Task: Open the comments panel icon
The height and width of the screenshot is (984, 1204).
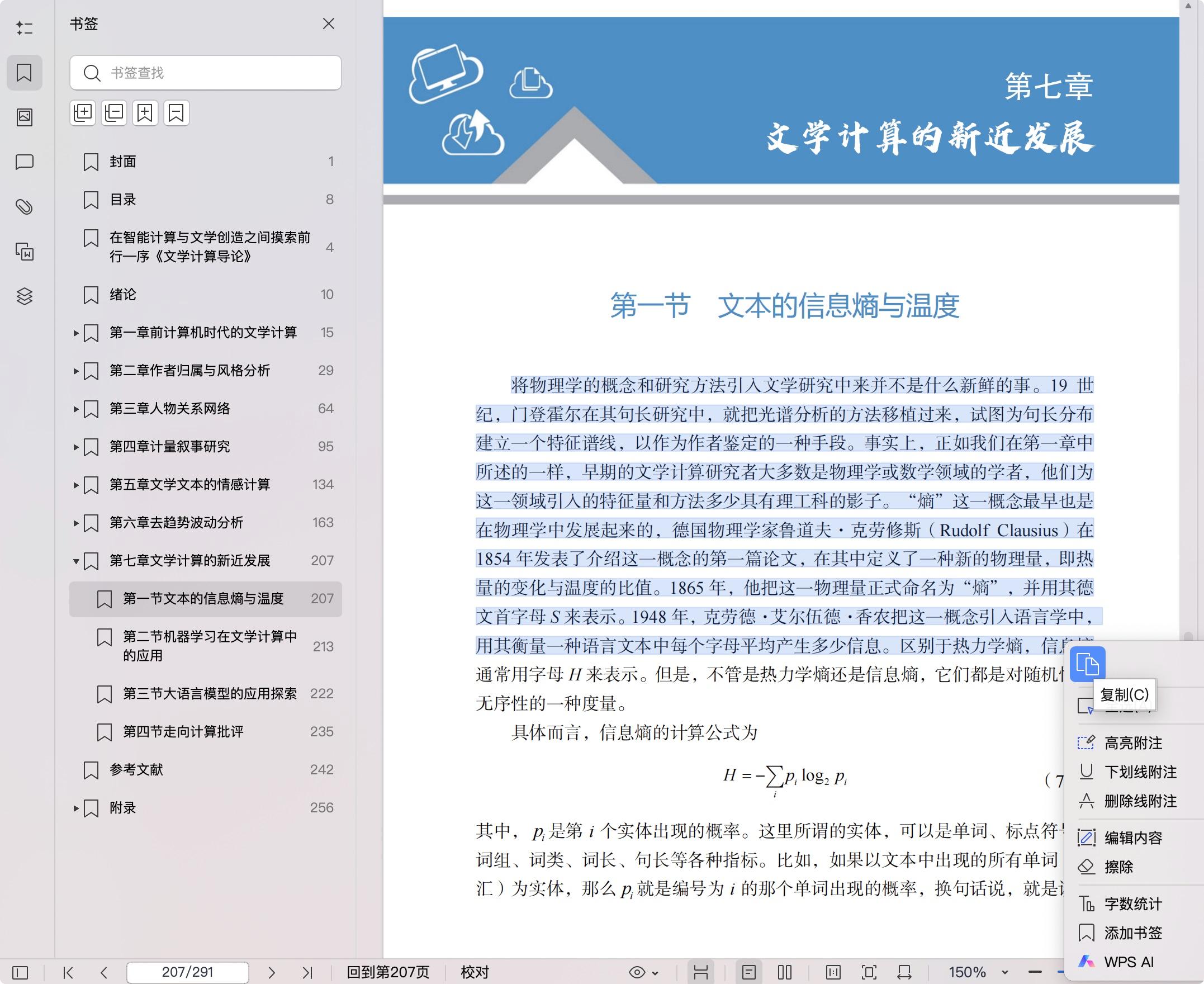Action: 25,162
